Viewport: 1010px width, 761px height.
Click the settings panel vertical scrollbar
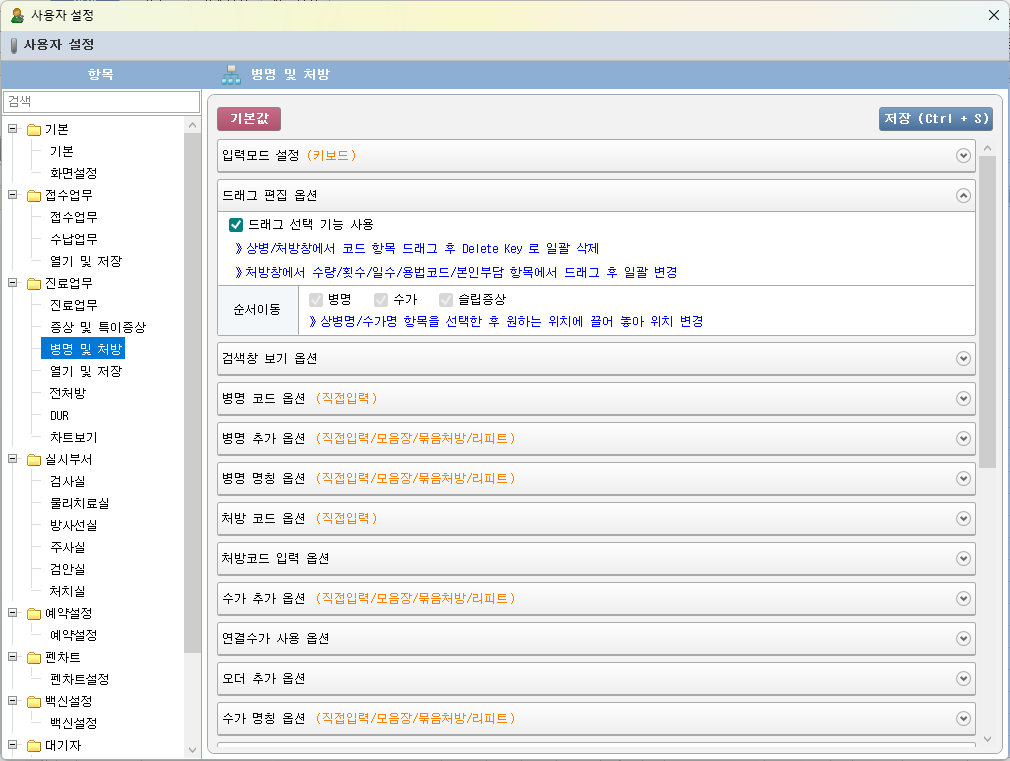[x=987, y=312]
